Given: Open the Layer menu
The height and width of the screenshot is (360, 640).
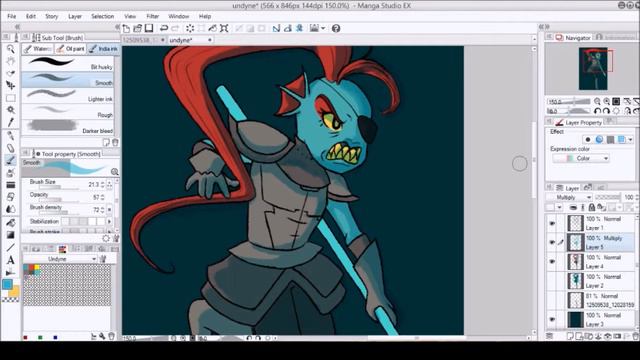Looking at the screenshot, I should [x=75, y=16].
